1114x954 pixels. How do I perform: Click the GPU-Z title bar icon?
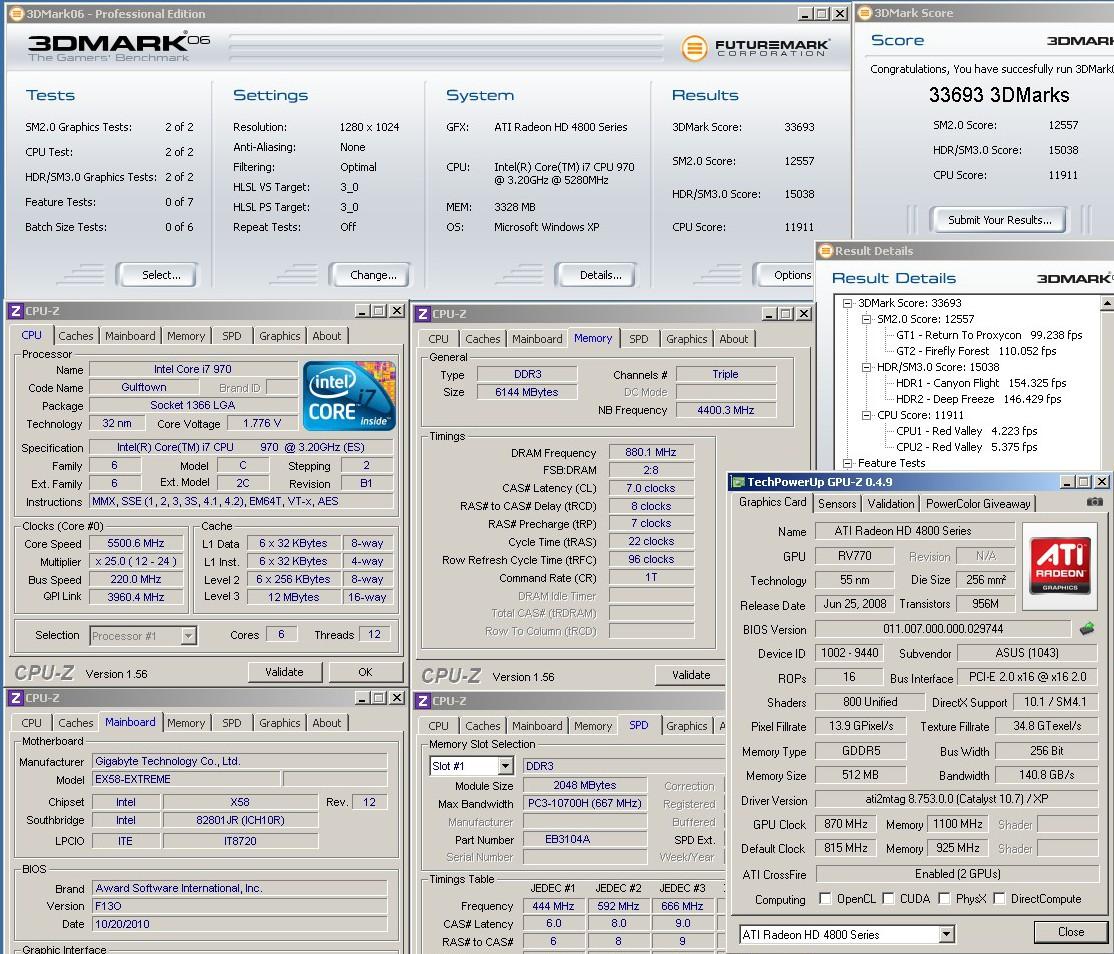(738, 482)
